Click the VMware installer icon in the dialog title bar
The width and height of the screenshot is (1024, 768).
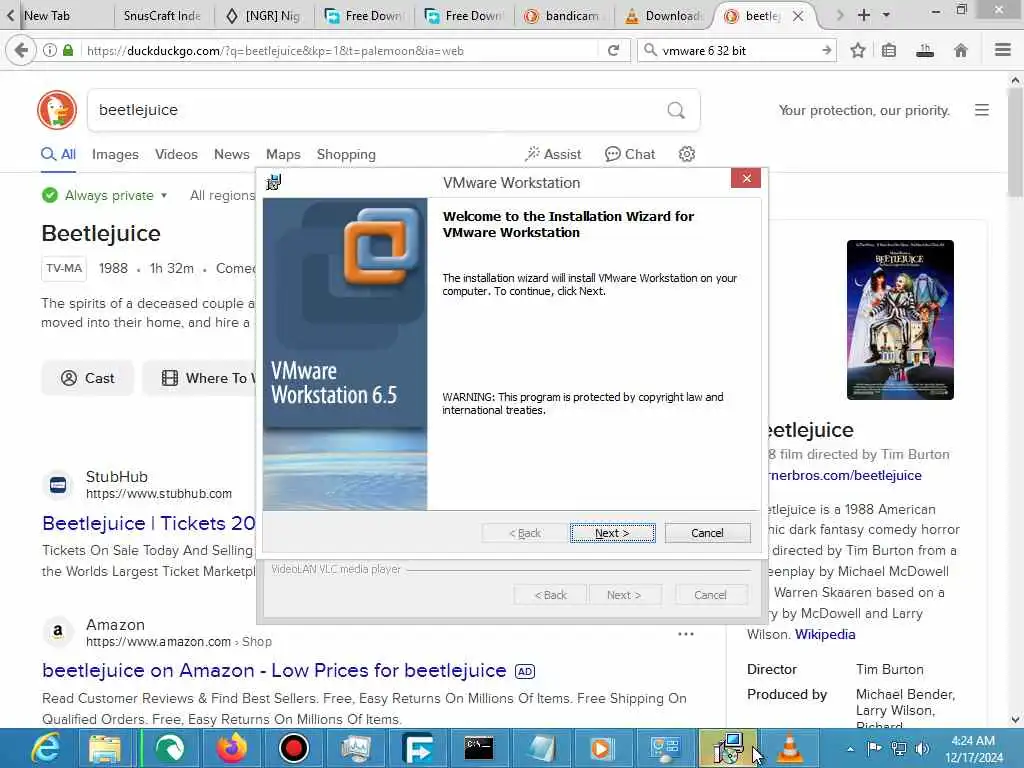point(274,182)
